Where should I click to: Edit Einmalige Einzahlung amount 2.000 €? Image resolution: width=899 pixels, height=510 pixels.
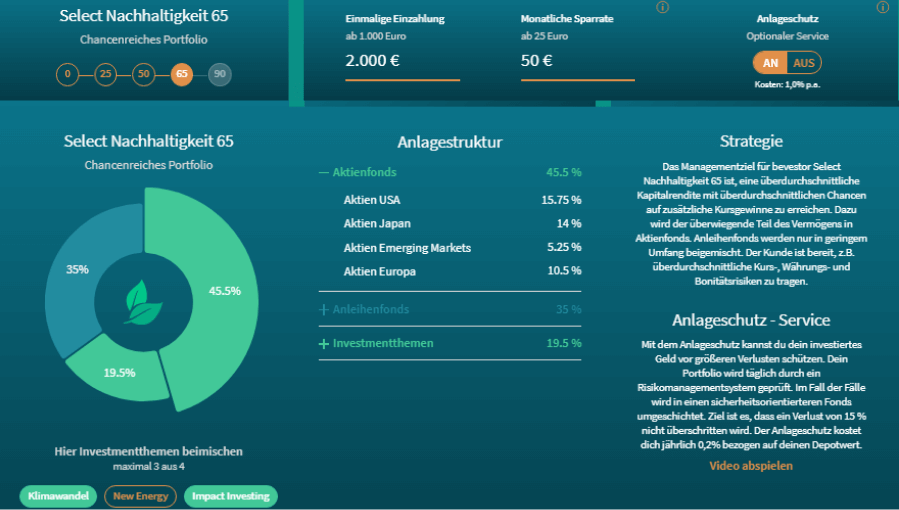(402, 61)
